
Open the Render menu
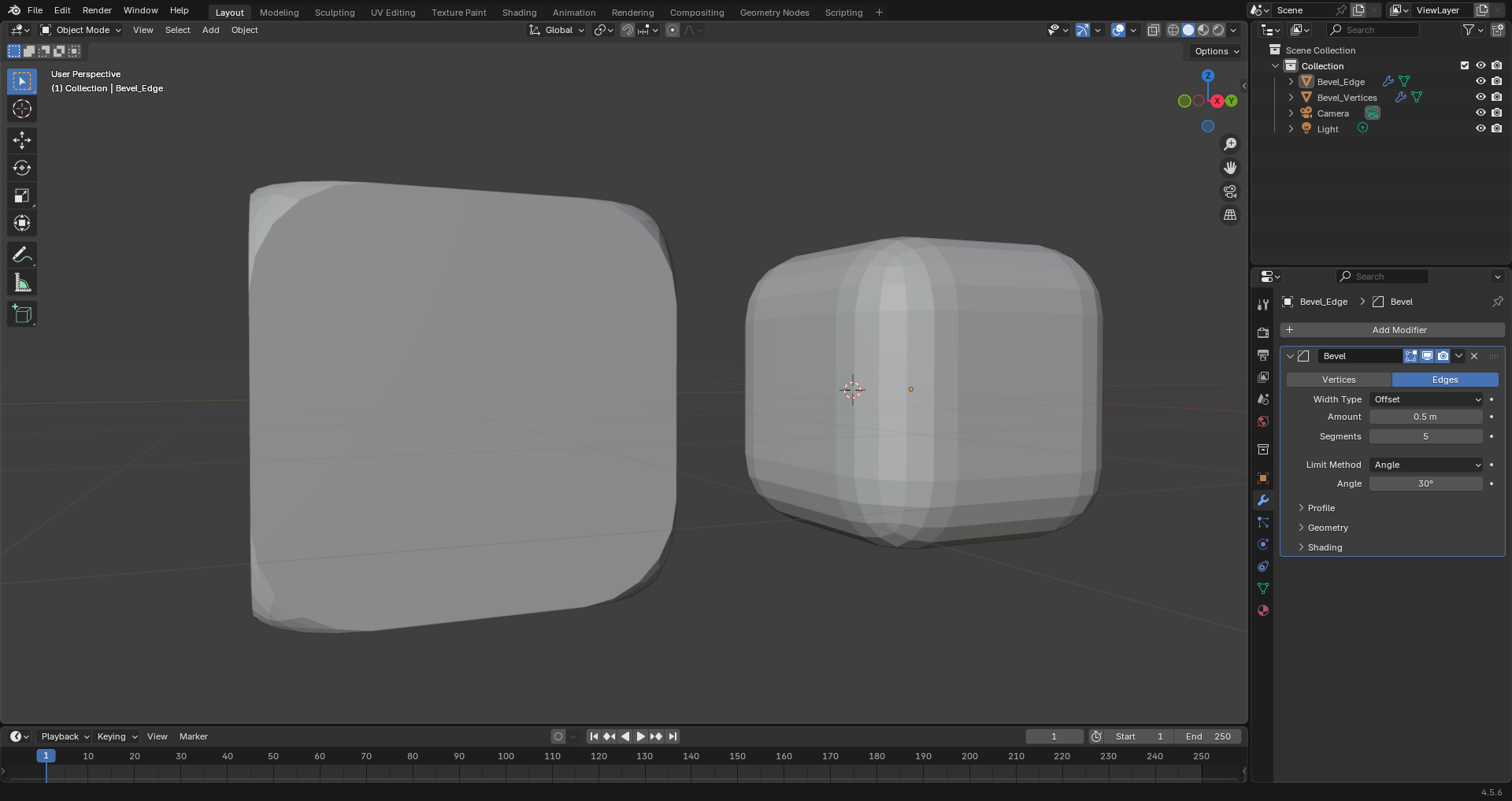[97, 10]
